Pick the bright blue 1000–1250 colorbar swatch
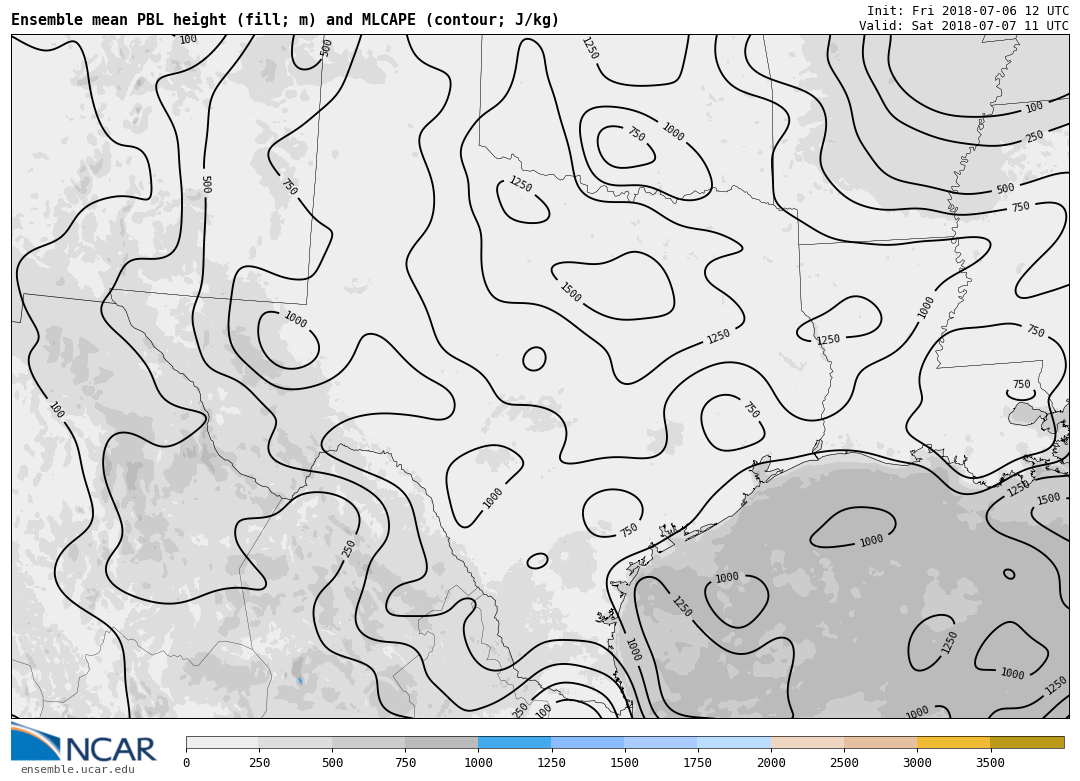Screen dimensions: 1080x781 coord(514,743)
